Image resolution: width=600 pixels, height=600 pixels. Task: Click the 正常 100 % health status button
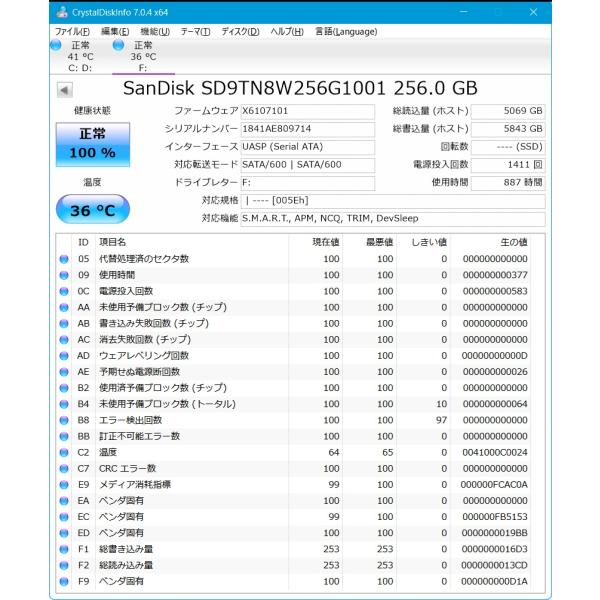tap(93, 144)
